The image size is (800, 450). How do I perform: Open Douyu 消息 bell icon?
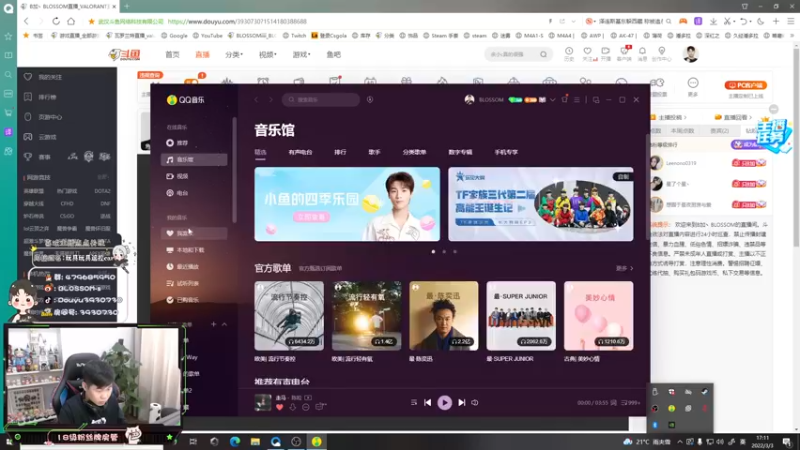click(642, 54)
